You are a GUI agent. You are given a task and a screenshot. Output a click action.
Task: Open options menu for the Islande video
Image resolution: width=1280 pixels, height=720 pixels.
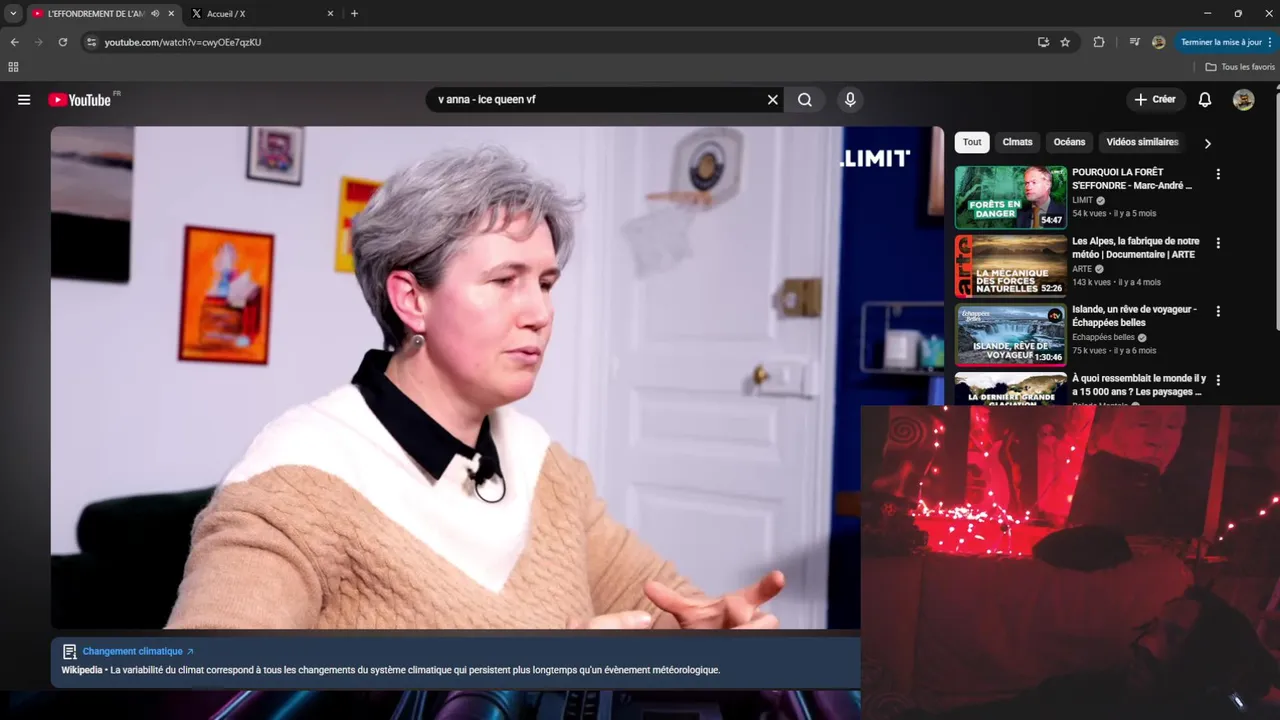[x=1218, y=311]
